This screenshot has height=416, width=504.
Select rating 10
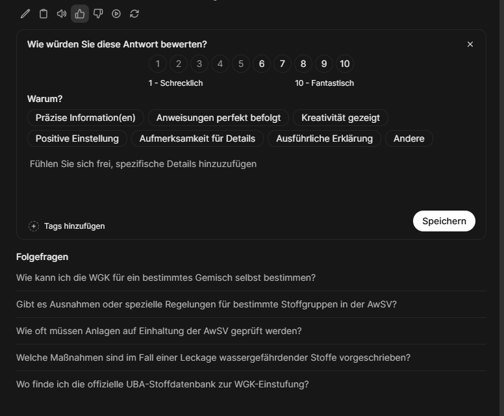point(345,64)
